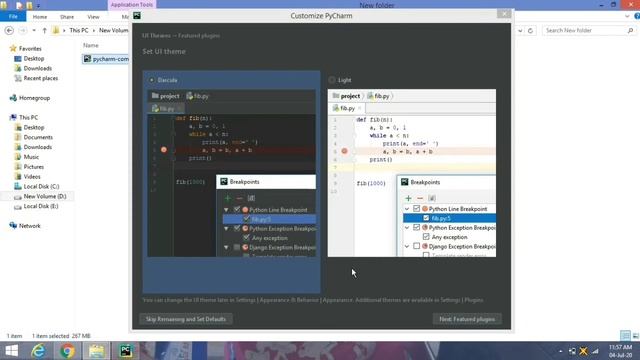The height and width of the screenshot is (360, 640).
Task: Click the Name column header
Action: (91, 45)
